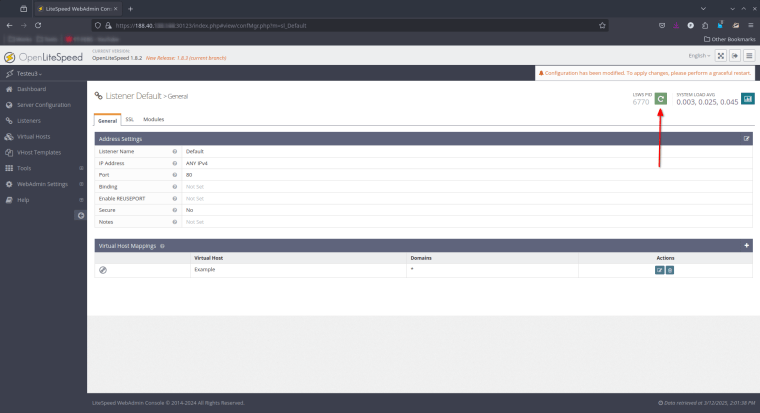Open the list all tabs dropdown
The width and height of the screenshot is (760, 413).
point(703,9)
